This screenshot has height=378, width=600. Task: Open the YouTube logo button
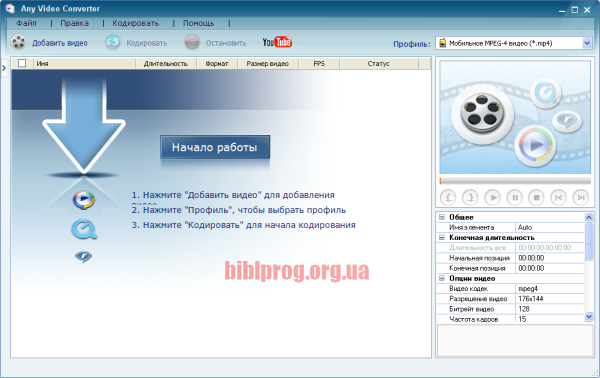tap(277, 42)
